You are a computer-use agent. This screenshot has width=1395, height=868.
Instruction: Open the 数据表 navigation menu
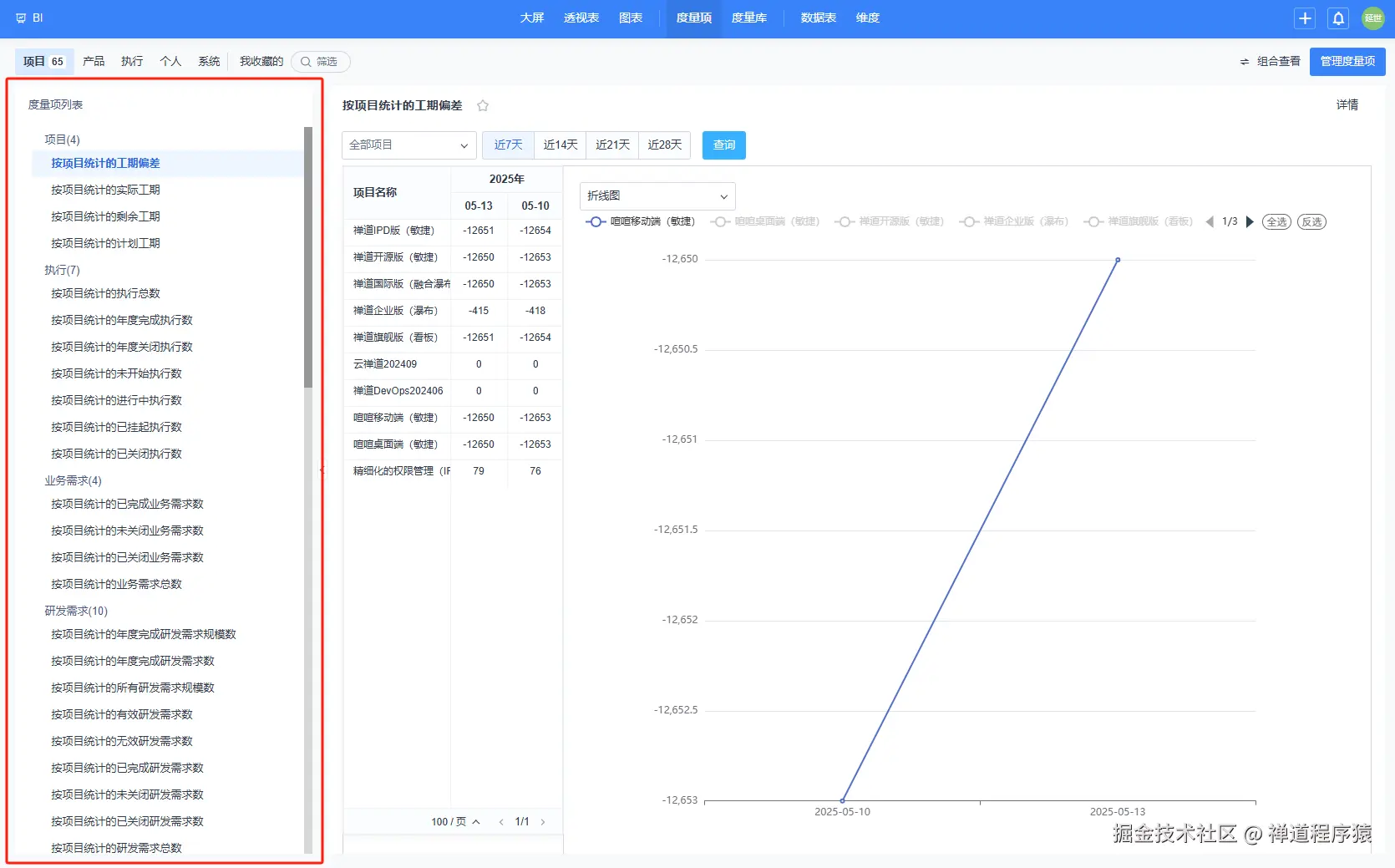click(x=819, y=18)
